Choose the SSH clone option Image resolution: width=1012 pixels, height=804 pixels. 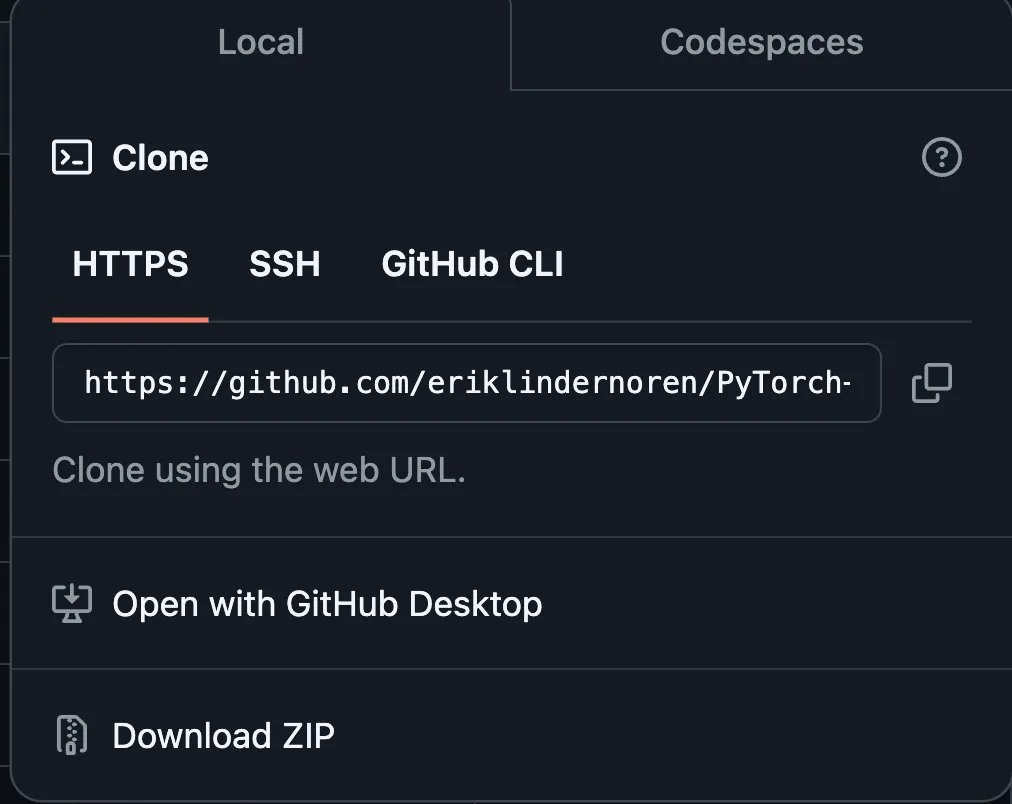[x=285, y=264]
